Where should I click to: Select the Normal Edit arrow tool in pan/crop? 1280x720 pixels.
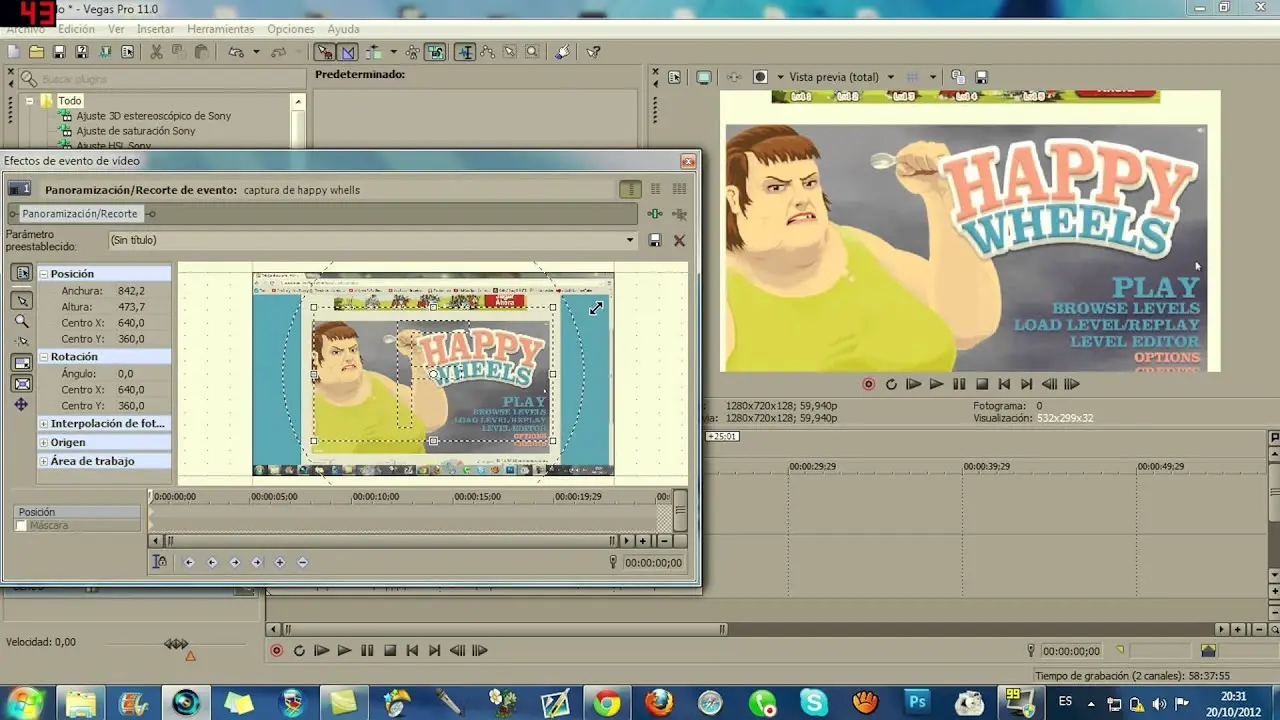tap(21, 300)
